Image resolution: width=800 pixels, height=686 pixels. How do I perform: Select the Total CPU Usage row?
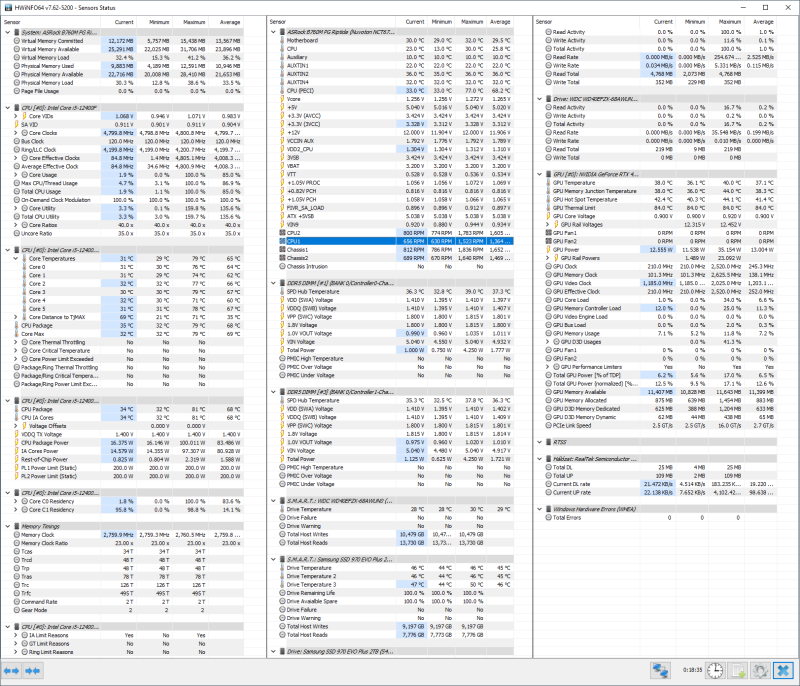(x=127, y=192)
